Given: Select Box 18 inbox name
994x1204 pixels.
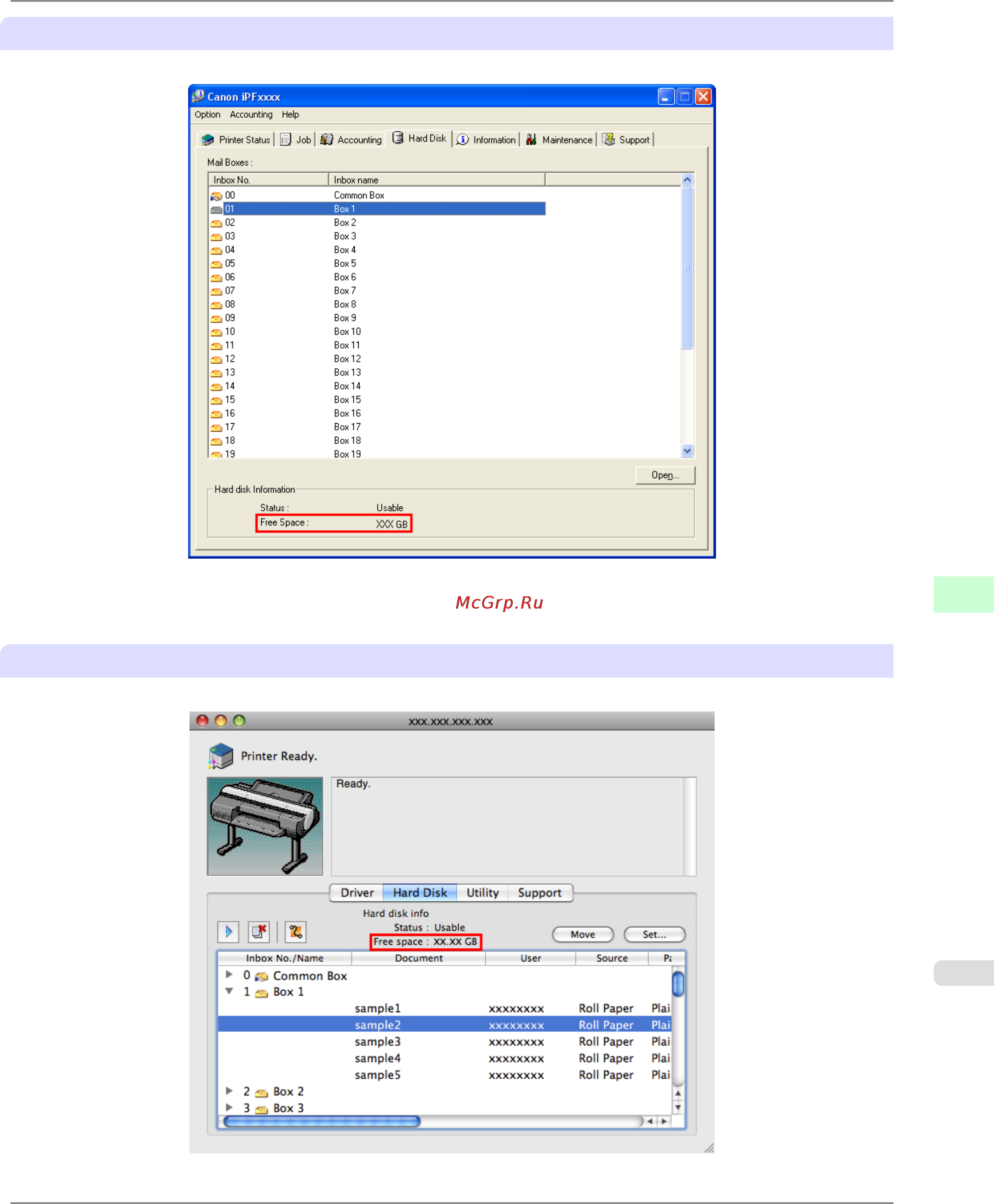Looking at the screenshot, I should point(347,440).
